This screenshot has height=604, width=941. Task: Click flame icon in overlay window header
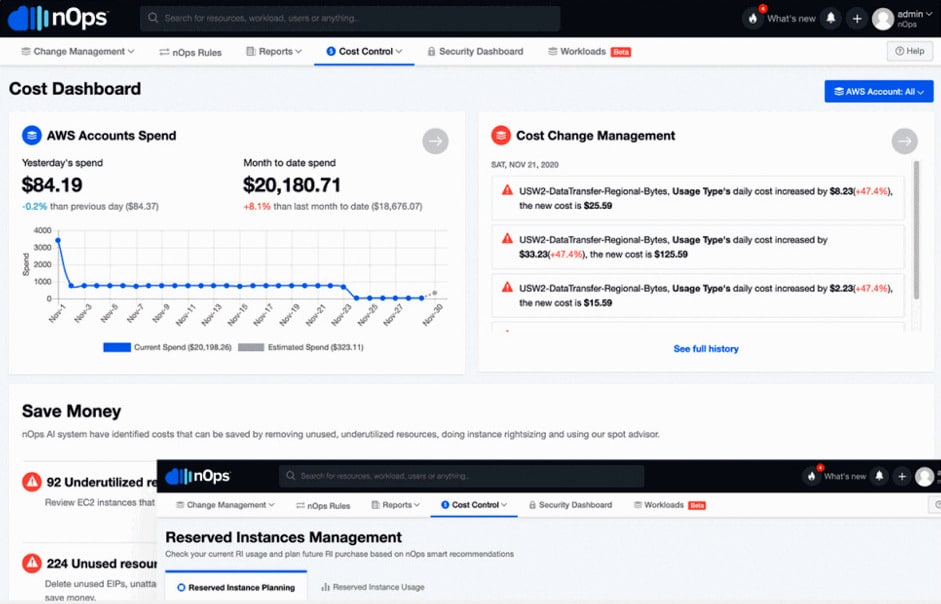(811, 476)
